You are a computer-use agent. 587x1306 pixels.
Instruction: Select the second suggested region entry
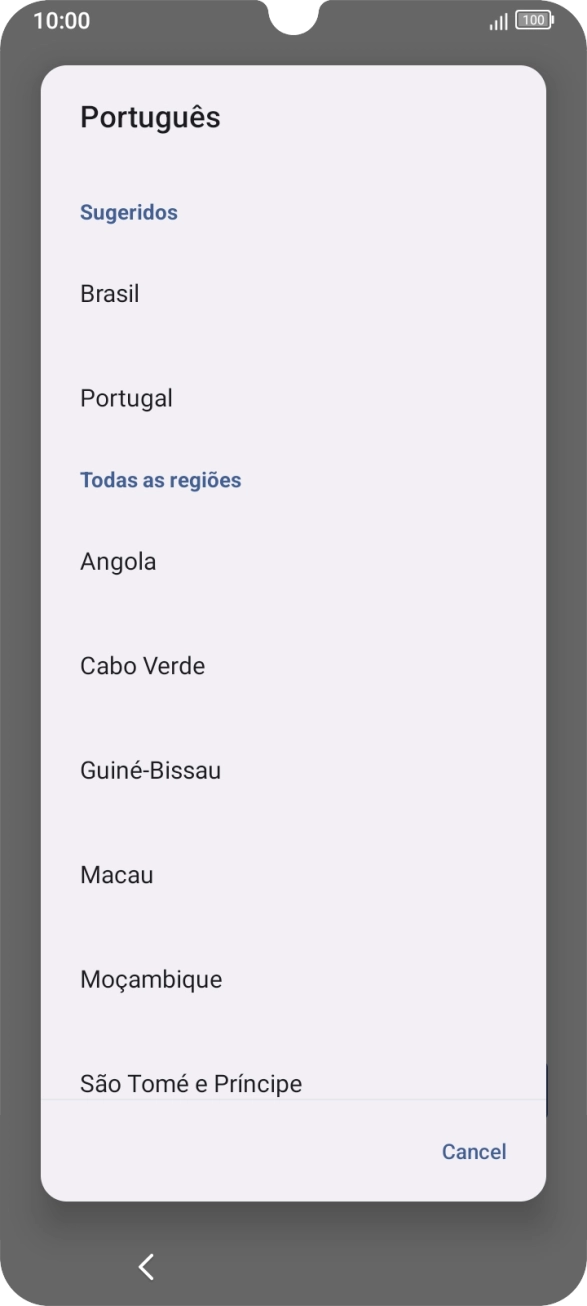pos(126,397)
